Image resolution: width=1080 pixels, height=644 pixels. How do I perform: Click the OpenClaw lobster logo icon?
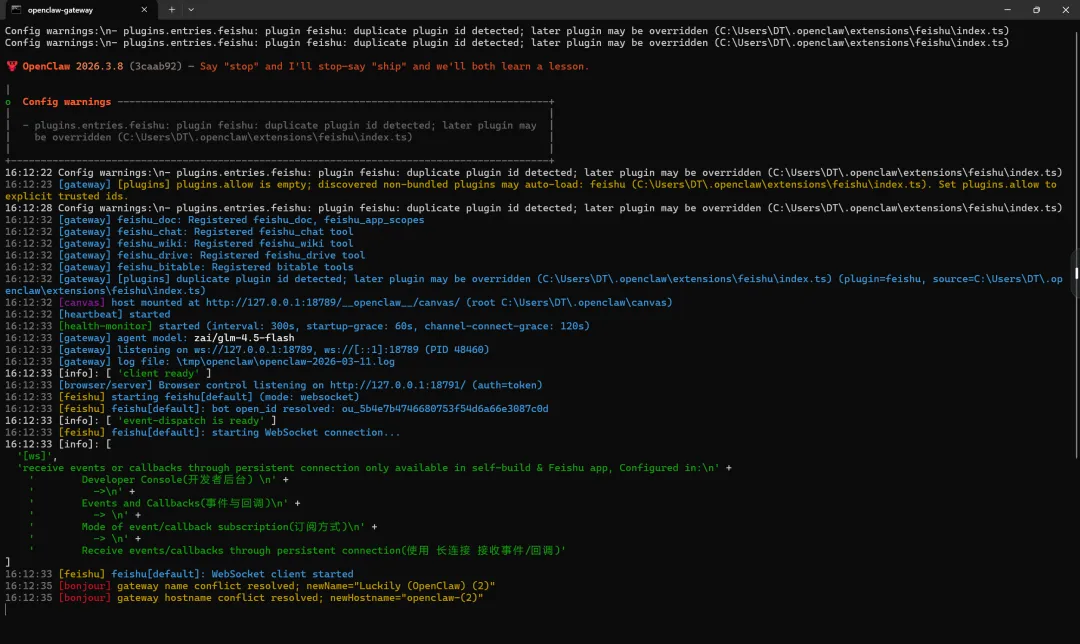[x=12, y=66]
